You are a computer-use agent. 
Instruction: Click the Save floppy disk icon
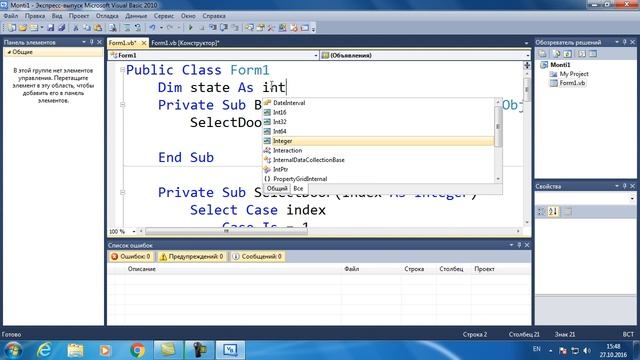(51, 28)
